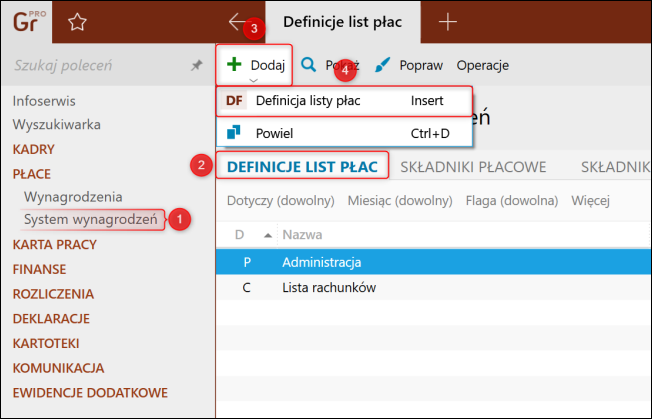Expand the Dodaj dropdown chevron
Image resolution: width=652 pixels, height=419 pixels.
tap(254, 80)
